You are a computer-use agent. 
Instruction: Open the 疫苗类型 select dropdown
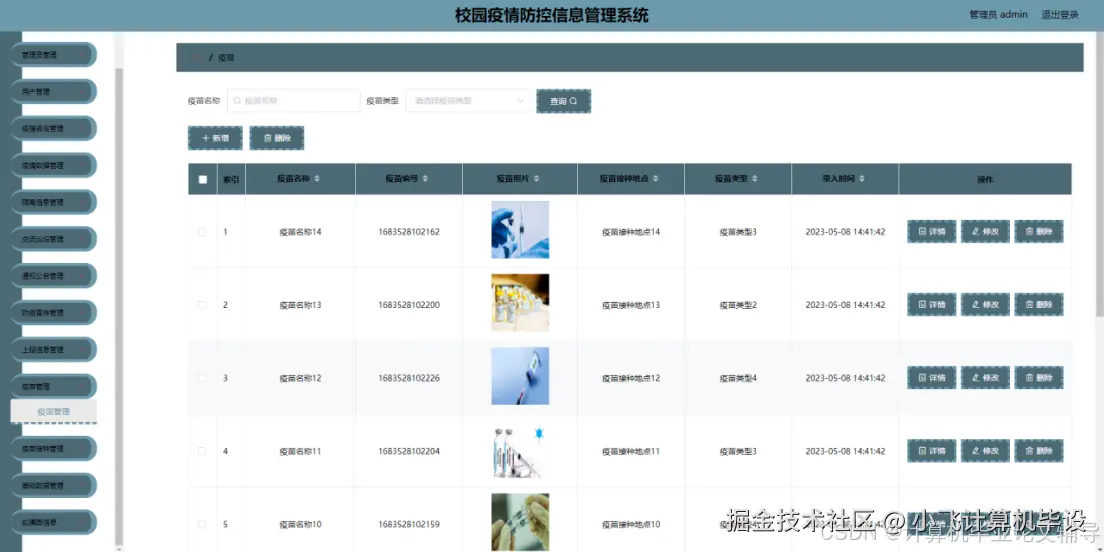468,101
